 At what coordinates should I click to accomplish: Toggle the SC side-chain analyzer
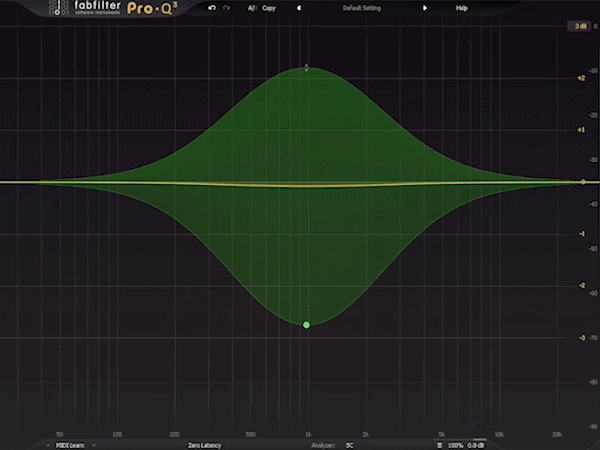click(349, 445)
